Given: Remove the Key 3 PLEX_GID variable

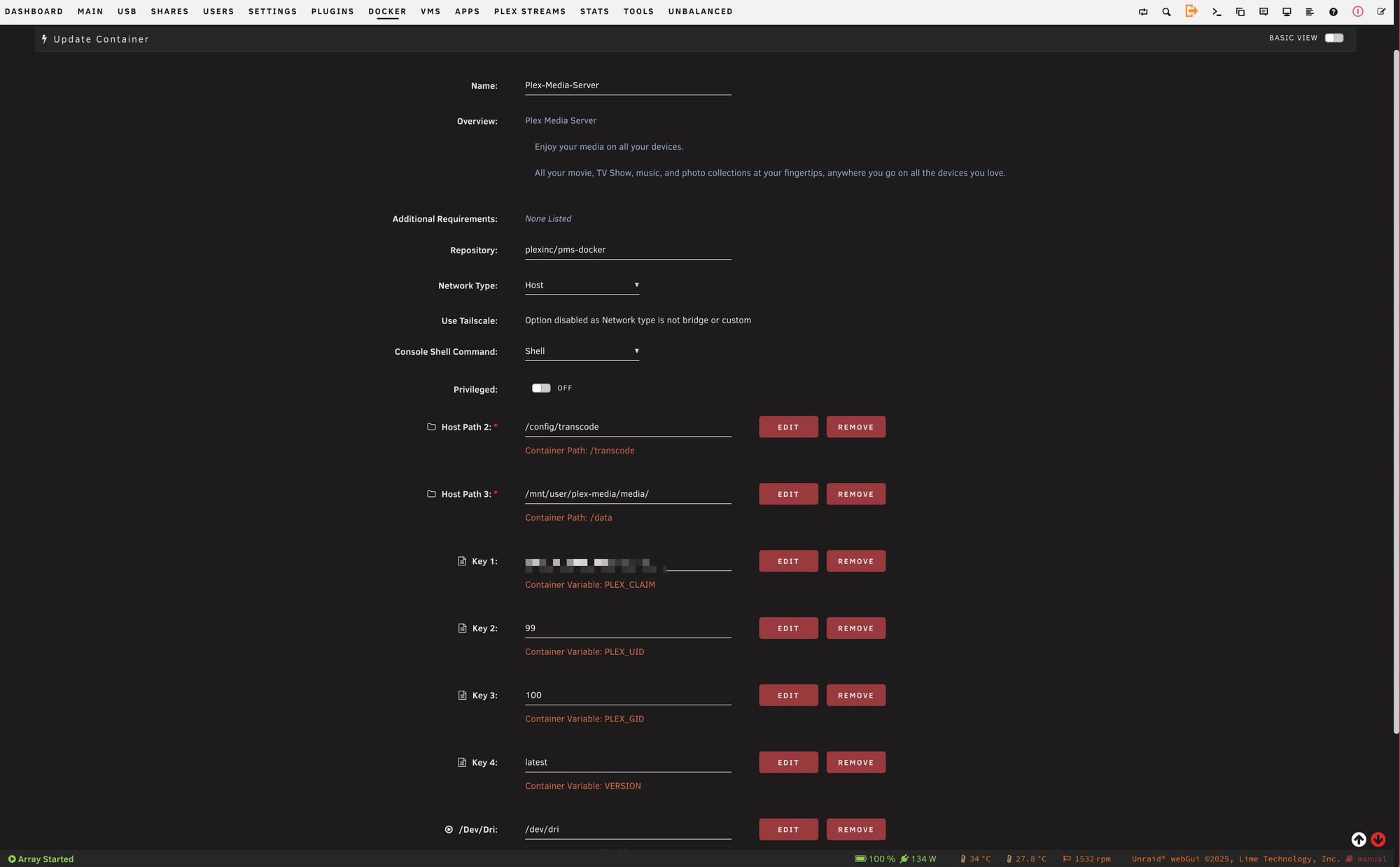Looking at the screenshot, I should click(855, 696).
